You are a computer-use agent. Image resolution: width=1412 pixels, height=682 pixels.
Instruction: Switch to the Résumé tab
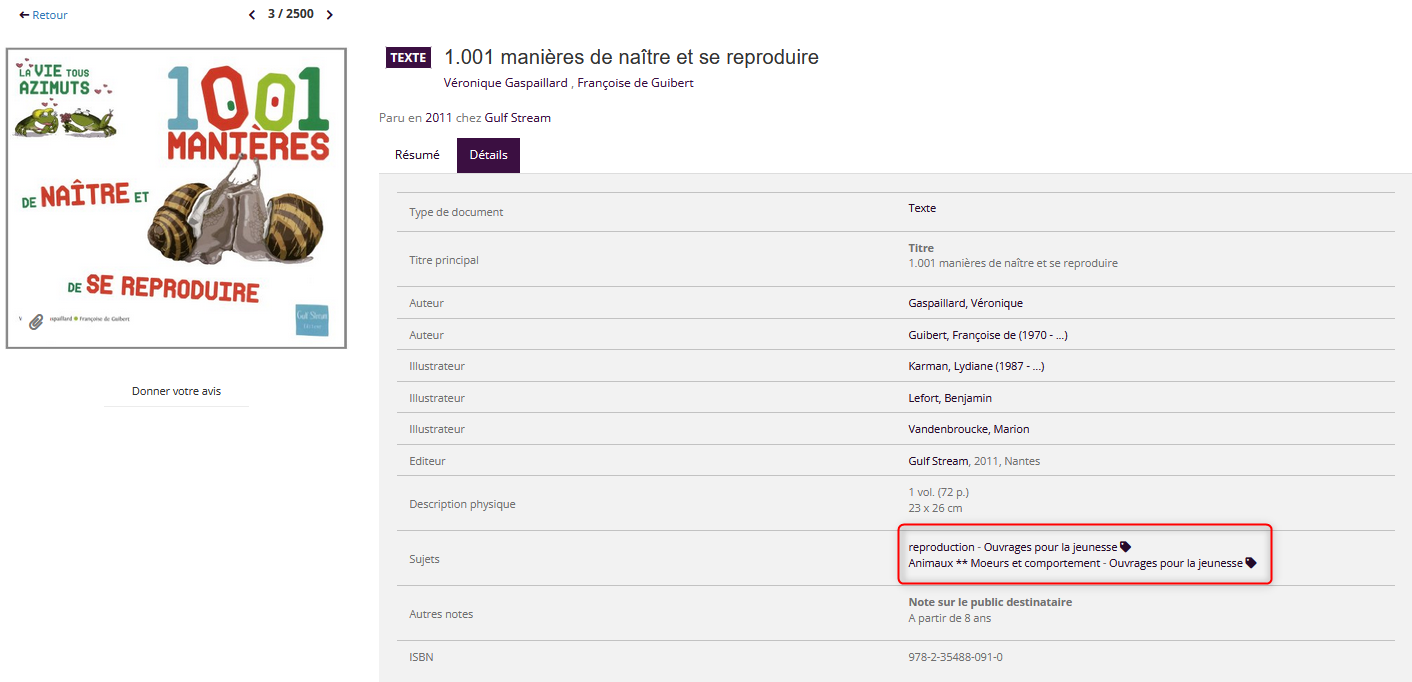coord(417,155)
